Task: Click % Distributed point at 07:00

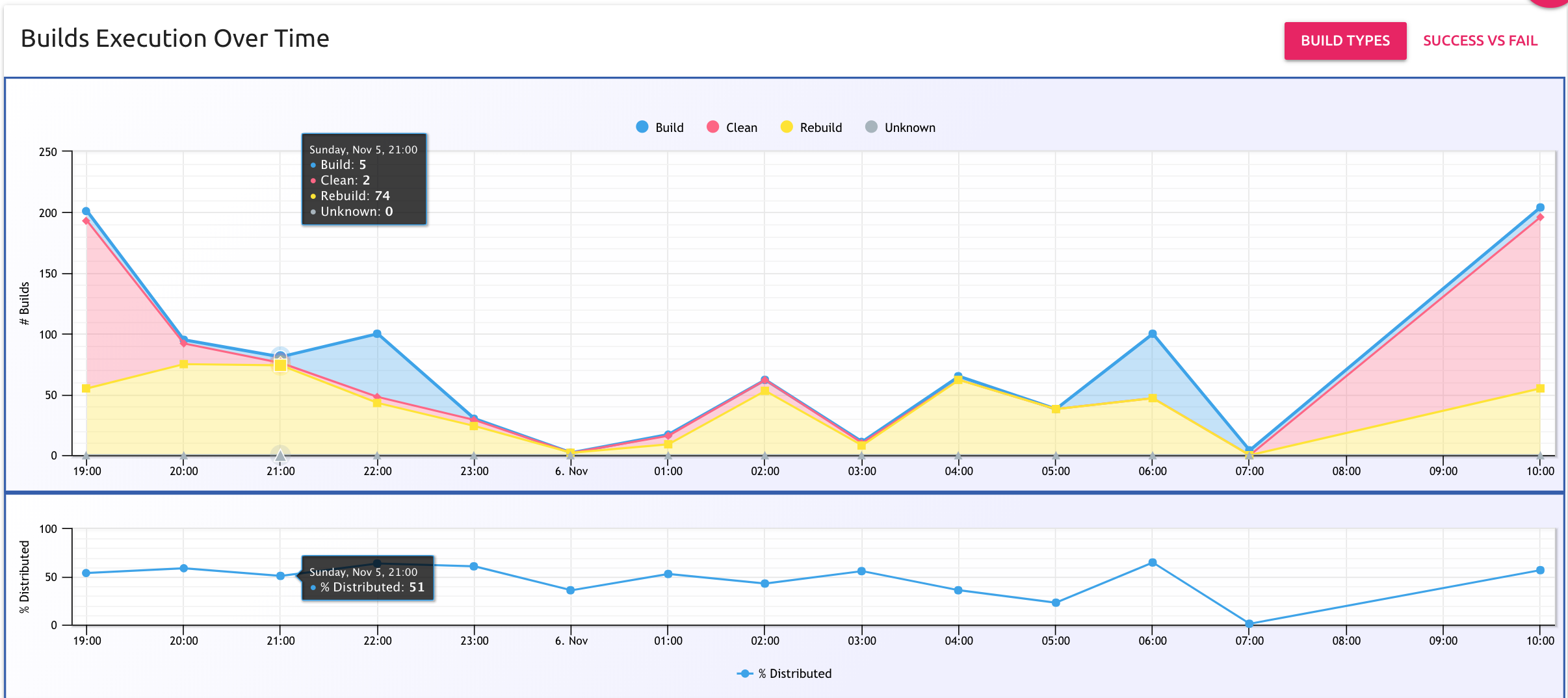Action: 1249,624
